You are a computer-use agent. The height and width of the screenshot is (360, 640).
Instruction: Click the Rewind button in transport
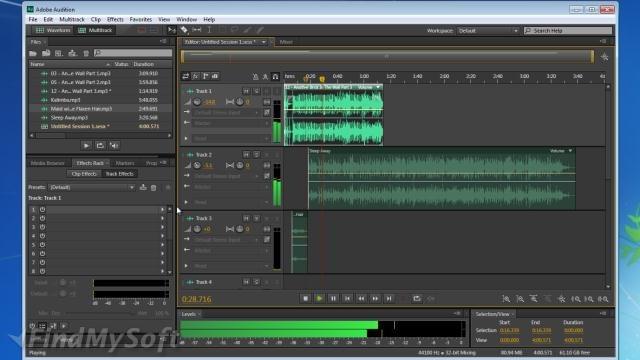coord(361,299)
